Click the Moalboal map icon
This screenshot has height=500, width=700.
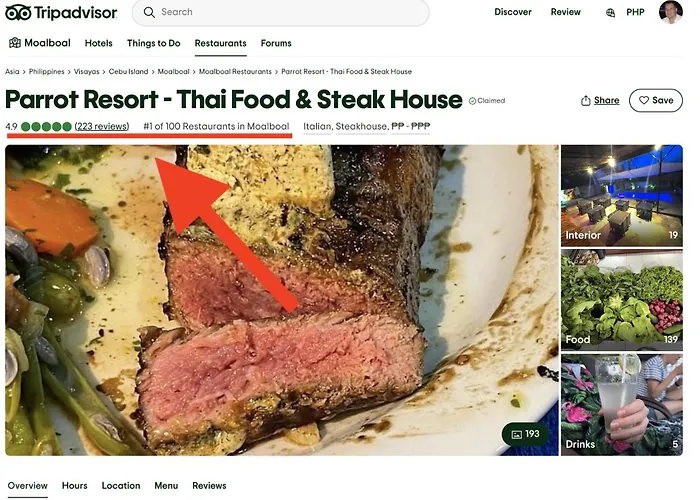point(15,43)
